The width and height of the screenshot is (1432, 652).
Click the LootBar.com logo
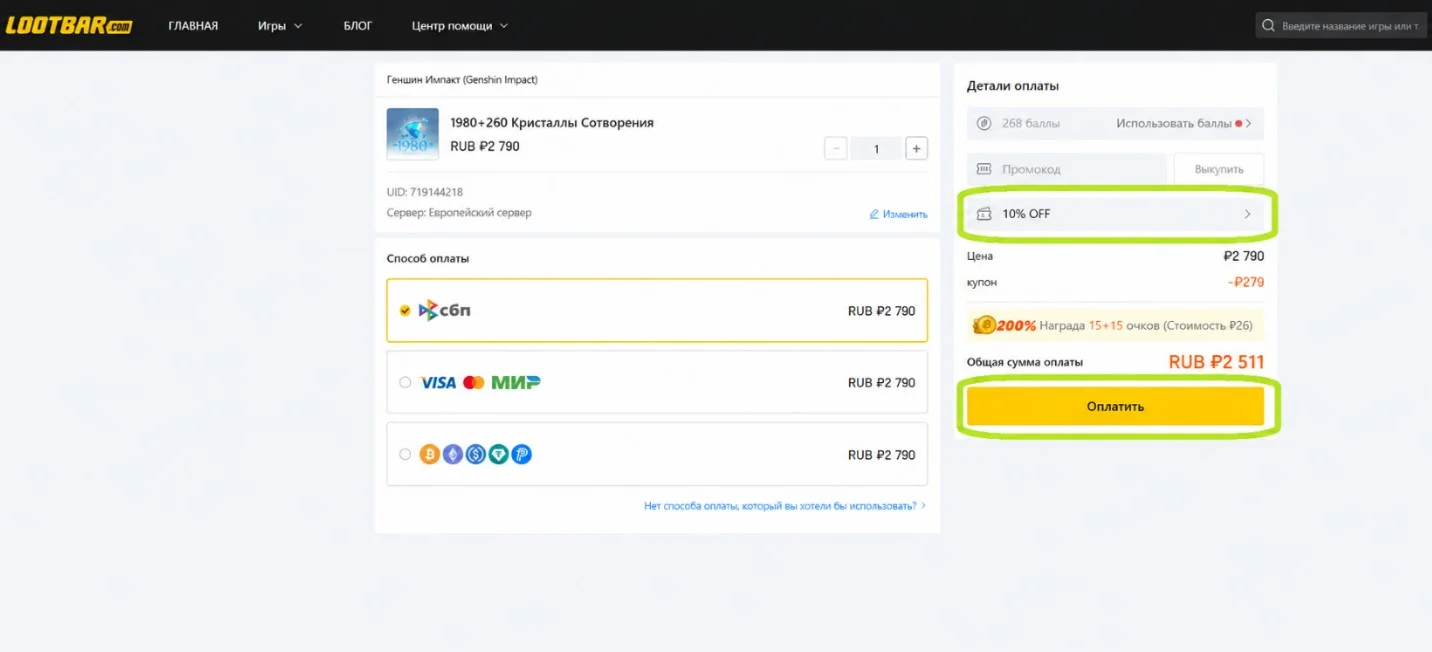click(x=69, y=26)
